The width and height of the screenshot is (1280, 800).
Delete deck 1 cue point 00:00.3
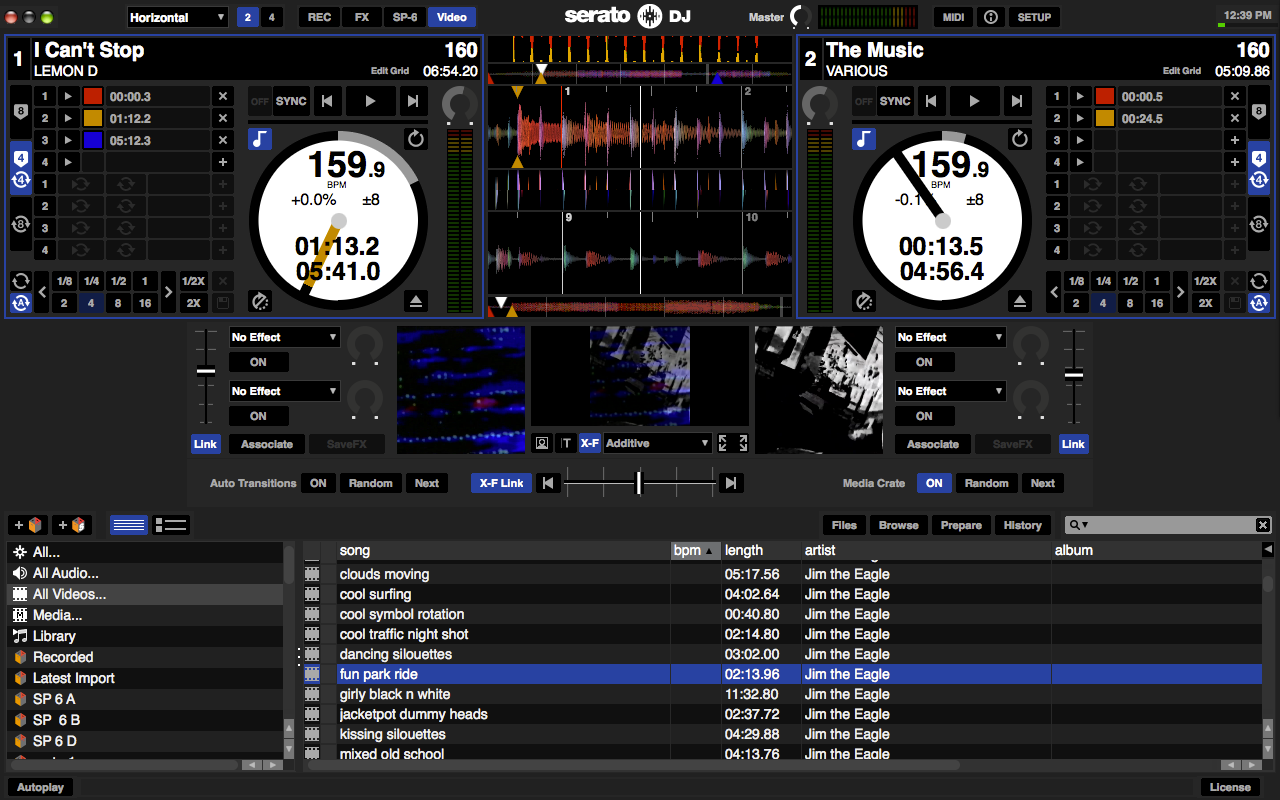[223, 97]
